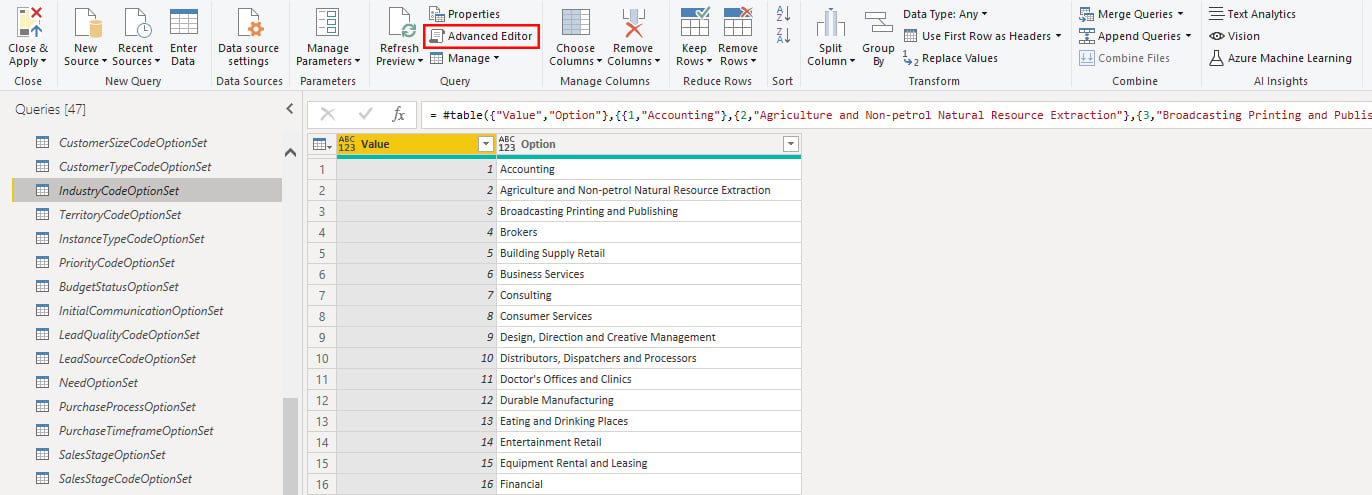Click the Financial cell
The height and width of the screenshot is (495, 1372).
pos(648,484)
